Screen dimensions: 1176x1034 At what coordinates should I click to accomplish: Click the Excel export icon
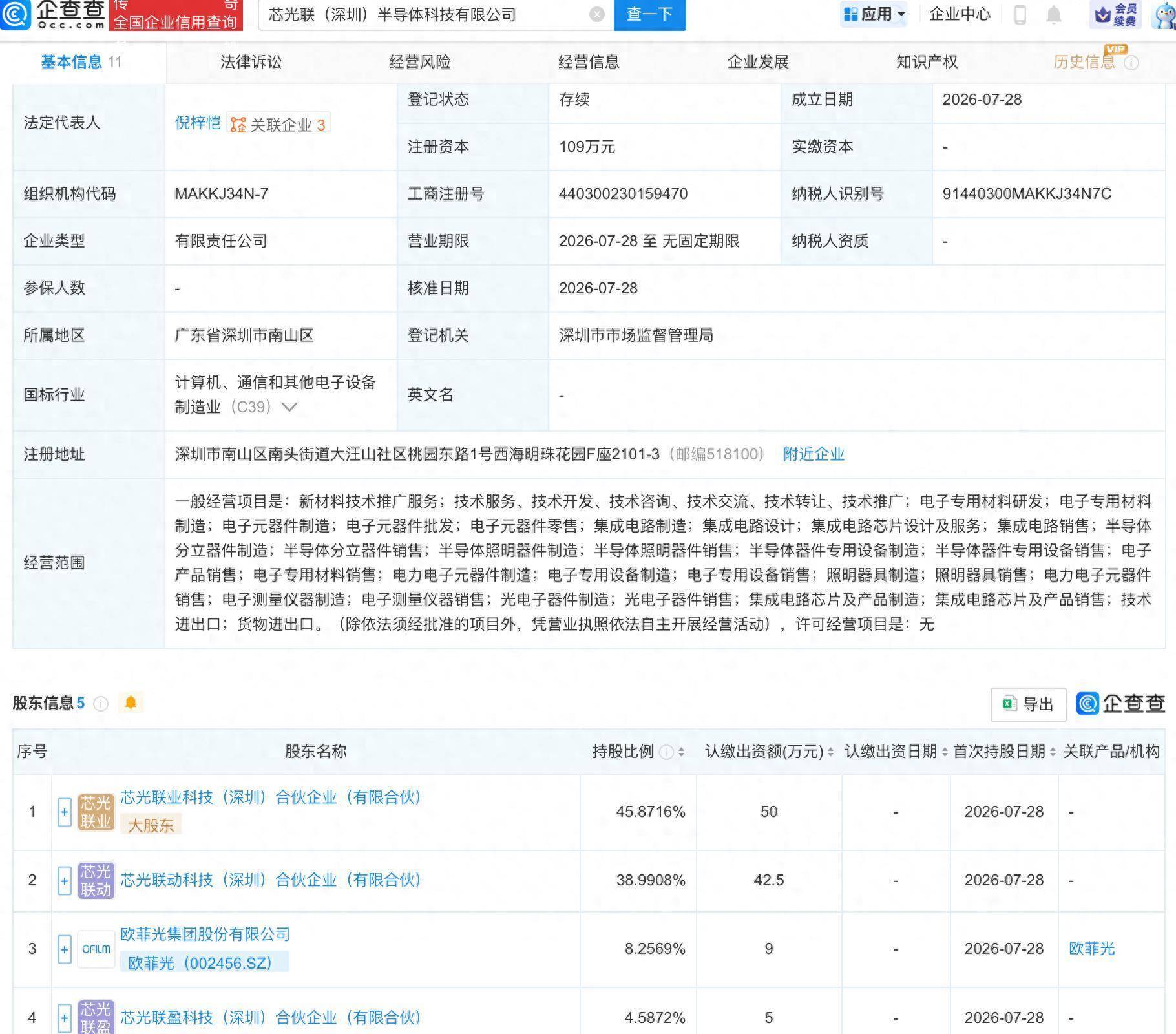[1008, 704]
